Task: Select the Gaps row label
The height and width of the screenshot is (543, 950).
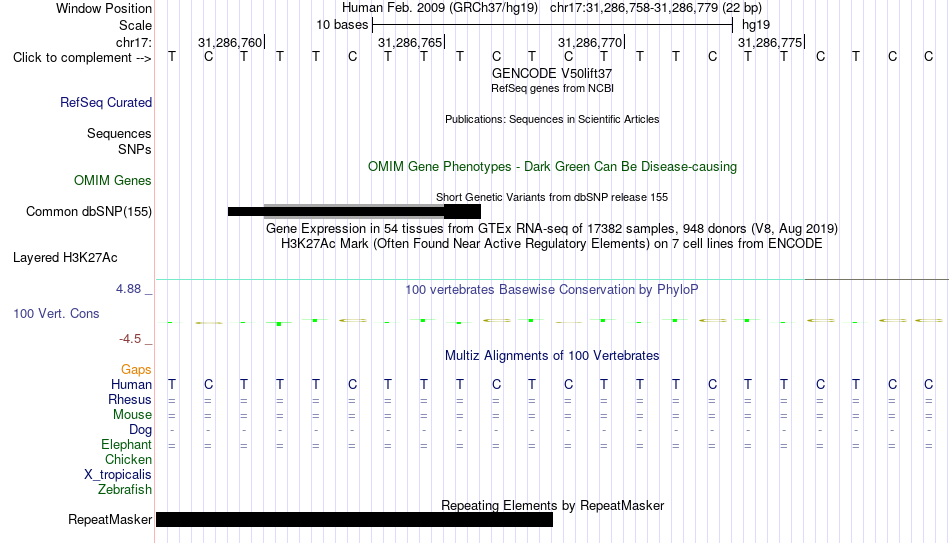Action: pos(136,370)
